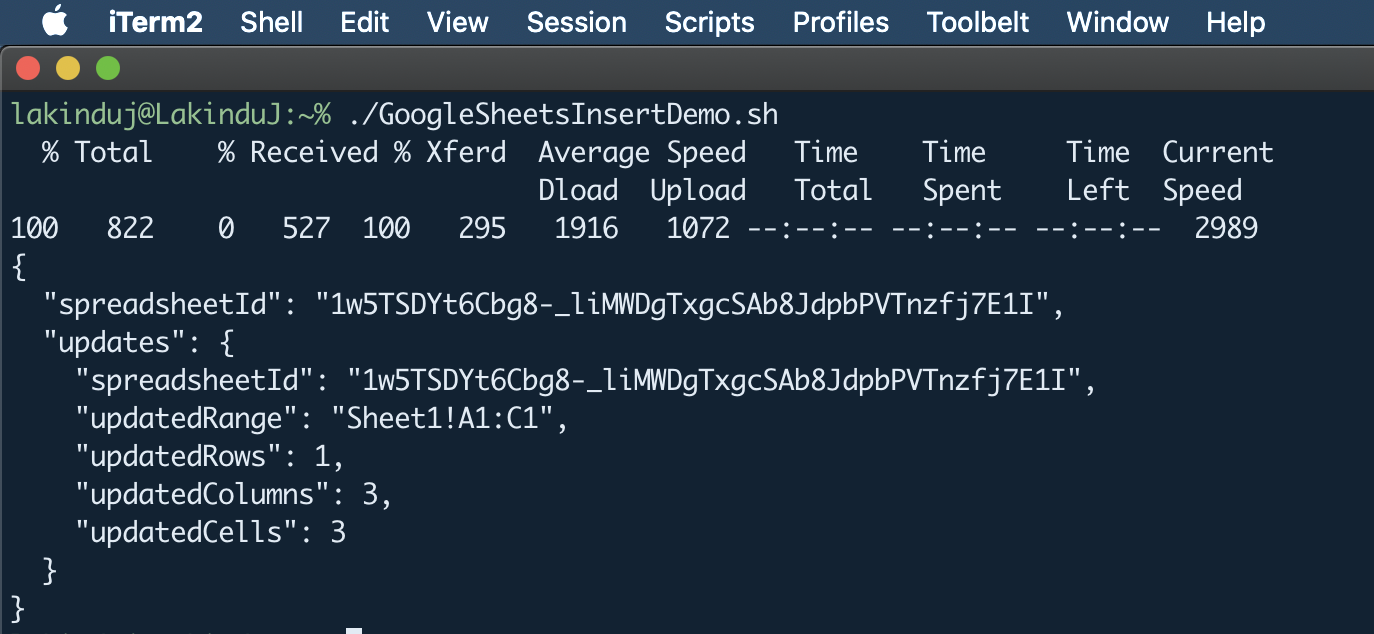Click the updatedColumns line in output
Image resolution: width=1374 pixels, height=634 pixels.
tap(235, 495)
